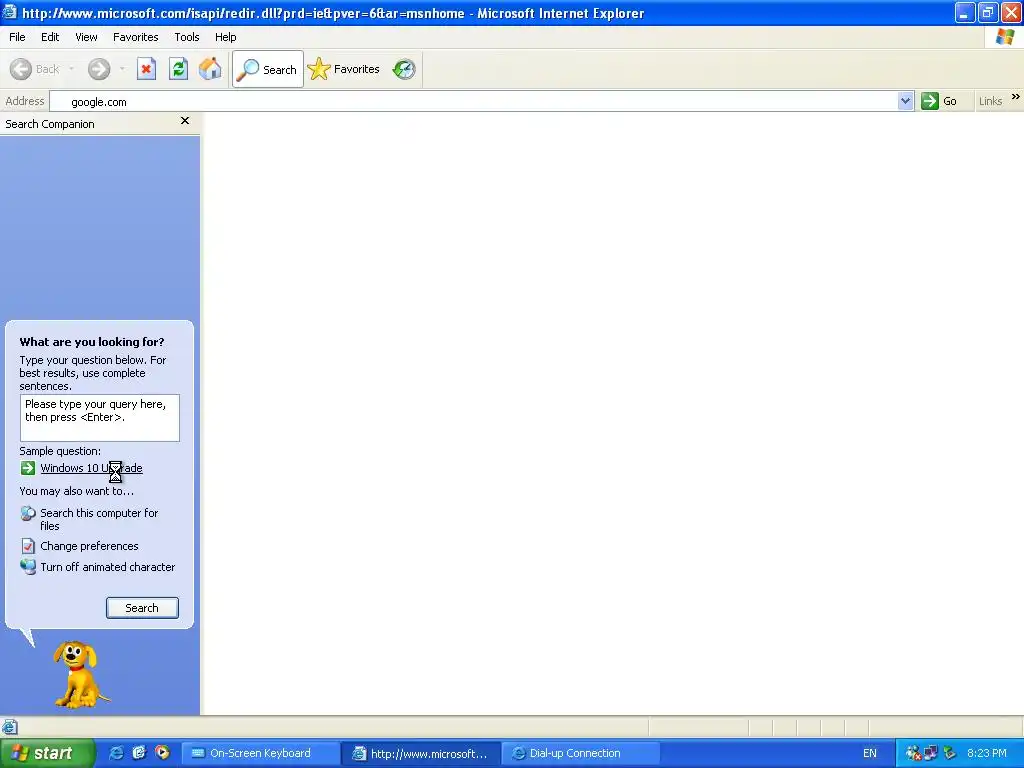The height and width of the screenshot is (768, 1024).
Task: Click the IE icon in title bar
Action: point(10,12)
